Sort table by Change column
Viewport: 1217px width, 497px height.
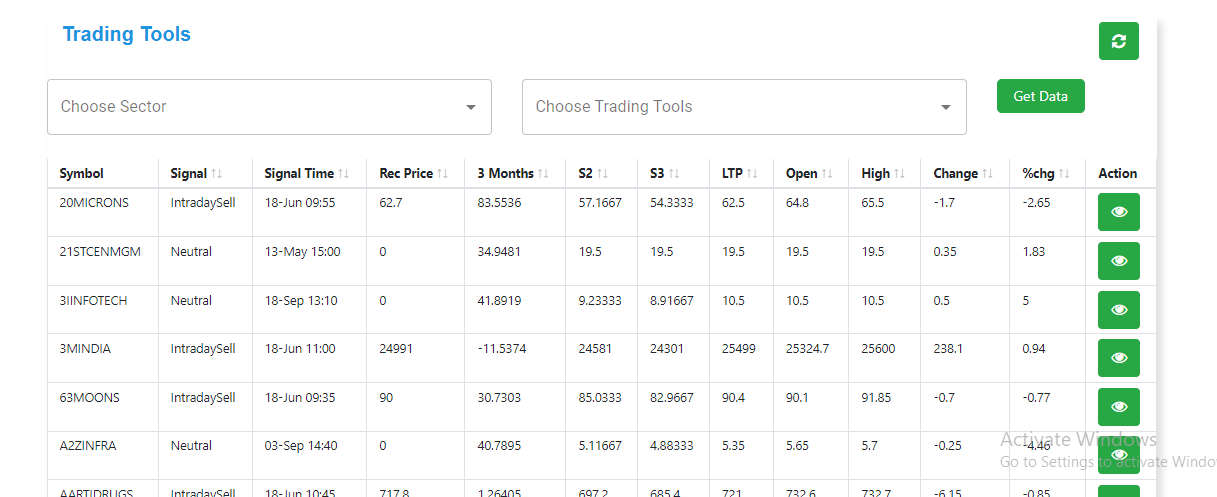click(988, 174)
